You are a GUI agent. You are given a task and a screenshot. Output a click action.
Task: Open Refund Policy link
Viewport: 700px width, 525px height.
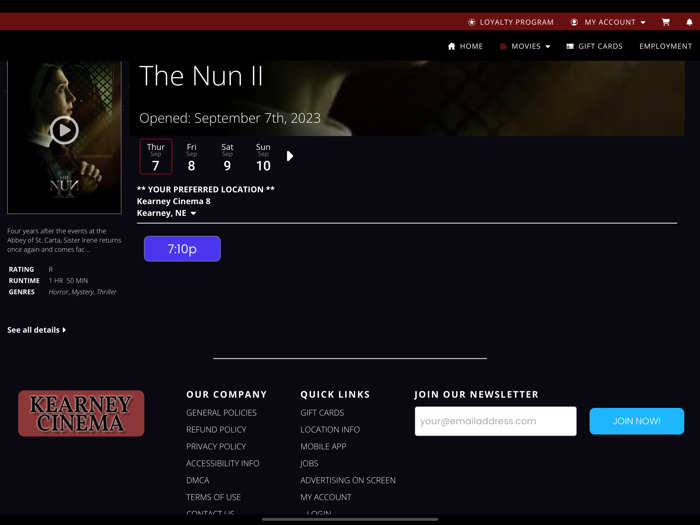point(216,430)
